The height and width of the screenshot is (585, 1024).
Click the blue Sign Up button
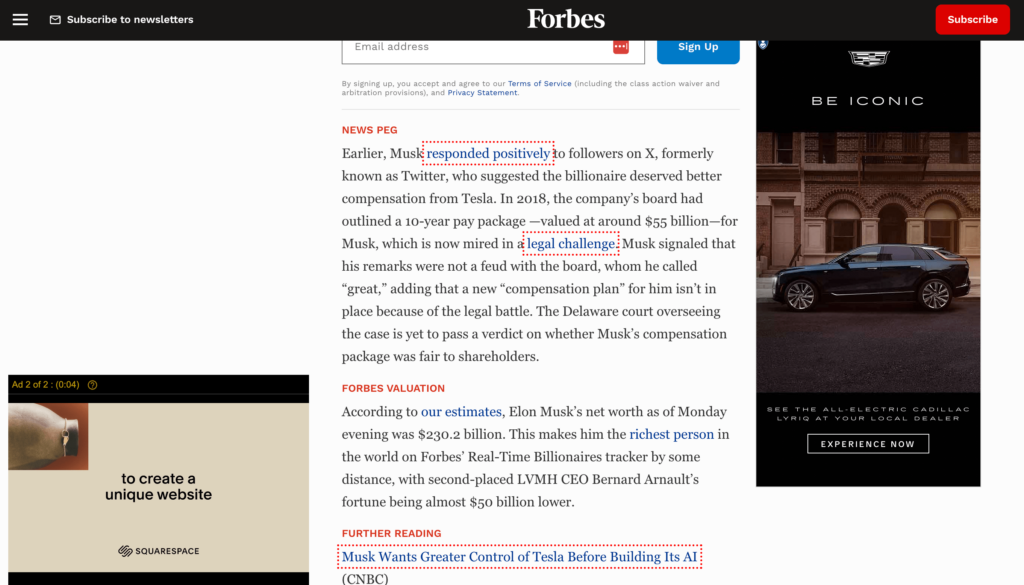697,47
